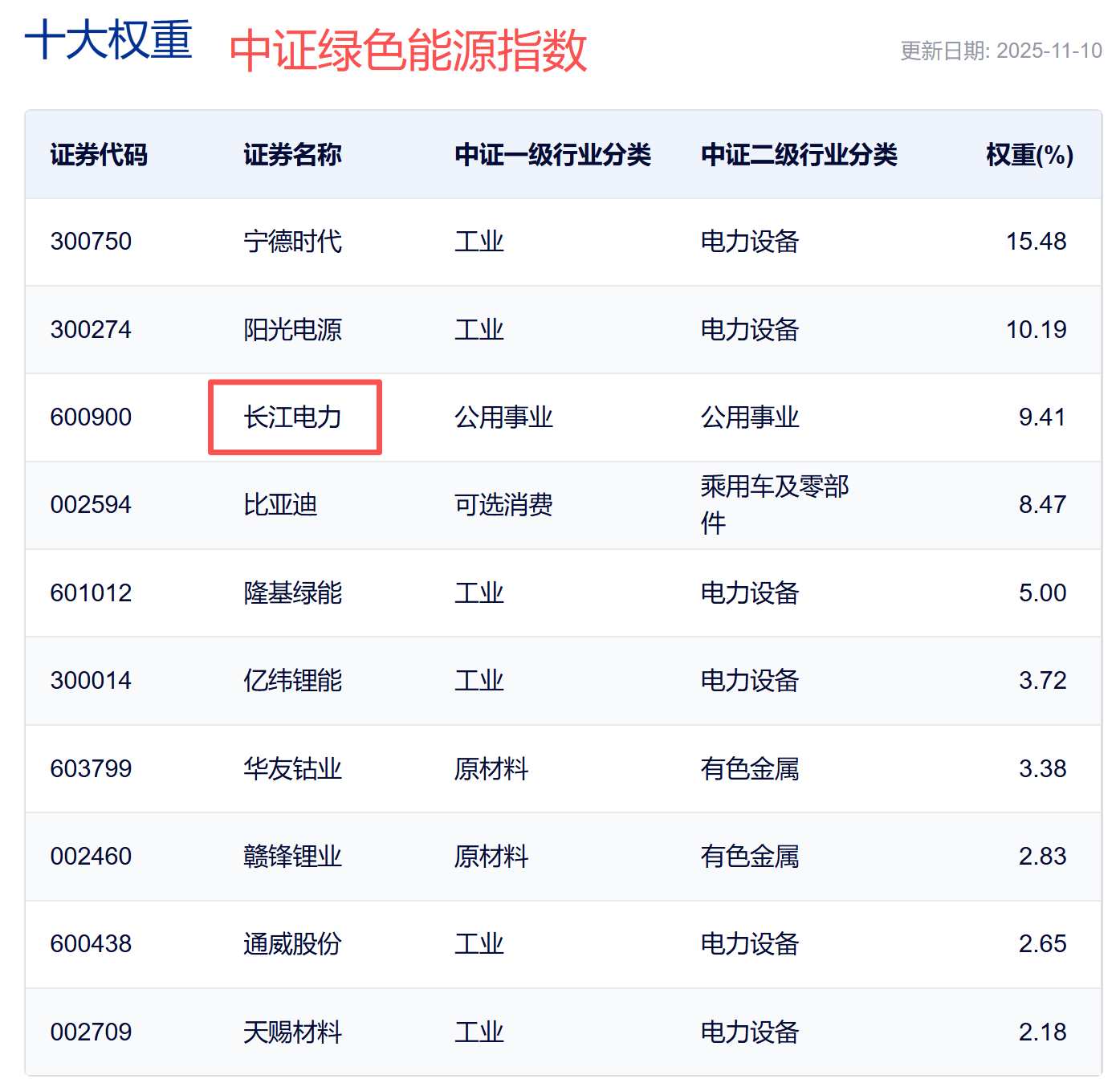Click the 通威股份 stock name
Viewport: 1120px width, 1083px height.
tap(292, 943)
